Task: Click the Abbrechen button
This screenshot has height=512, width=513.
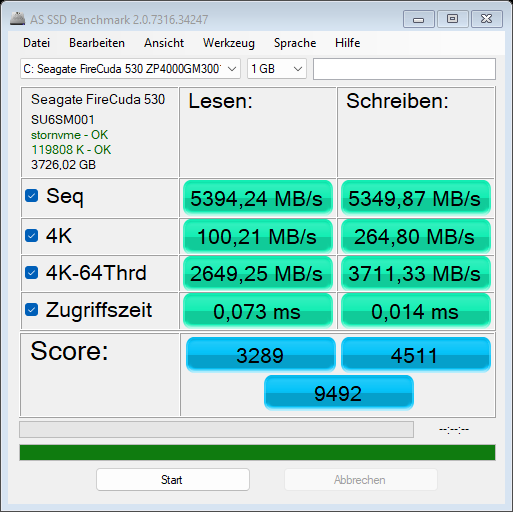Action: tap(361, 480)
